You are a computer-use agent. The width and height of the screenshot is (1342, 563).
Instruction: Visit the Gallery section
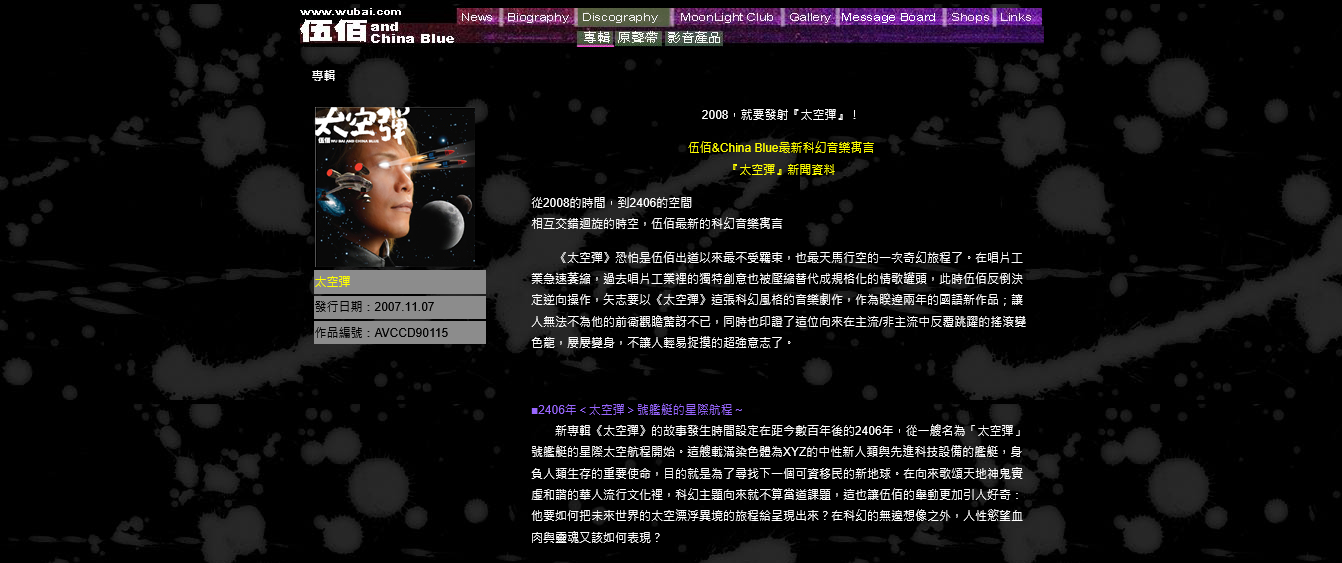pos(809,17)
